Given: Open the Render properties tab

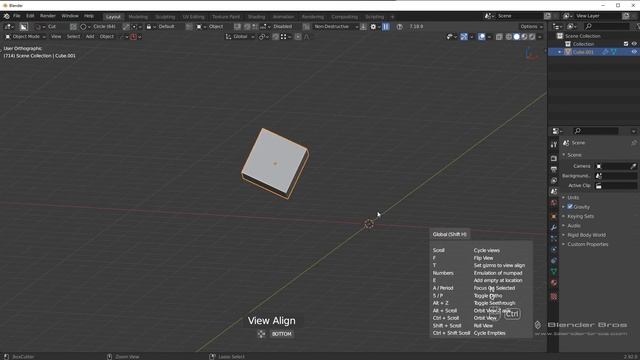Looking at the screenshot, I should (553, 158).
